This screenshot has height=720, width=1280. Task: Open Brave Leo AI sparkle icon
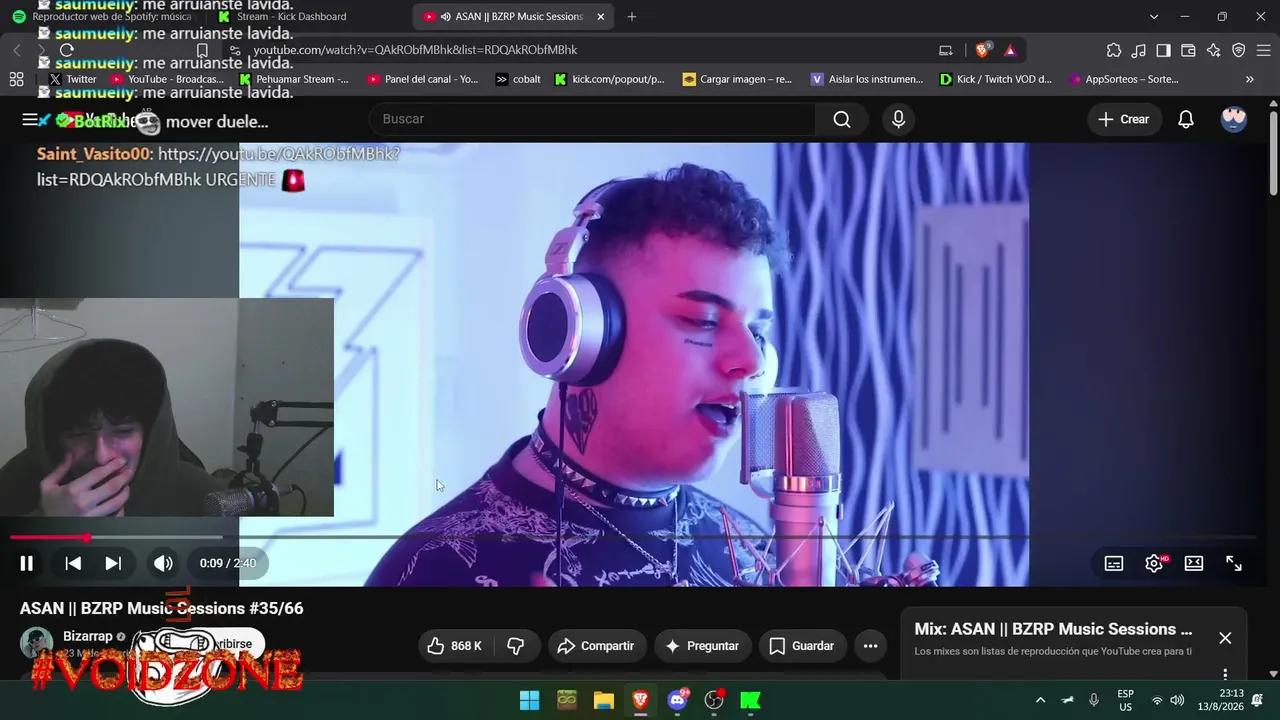pyautogui.click(x=1214, y=50)
